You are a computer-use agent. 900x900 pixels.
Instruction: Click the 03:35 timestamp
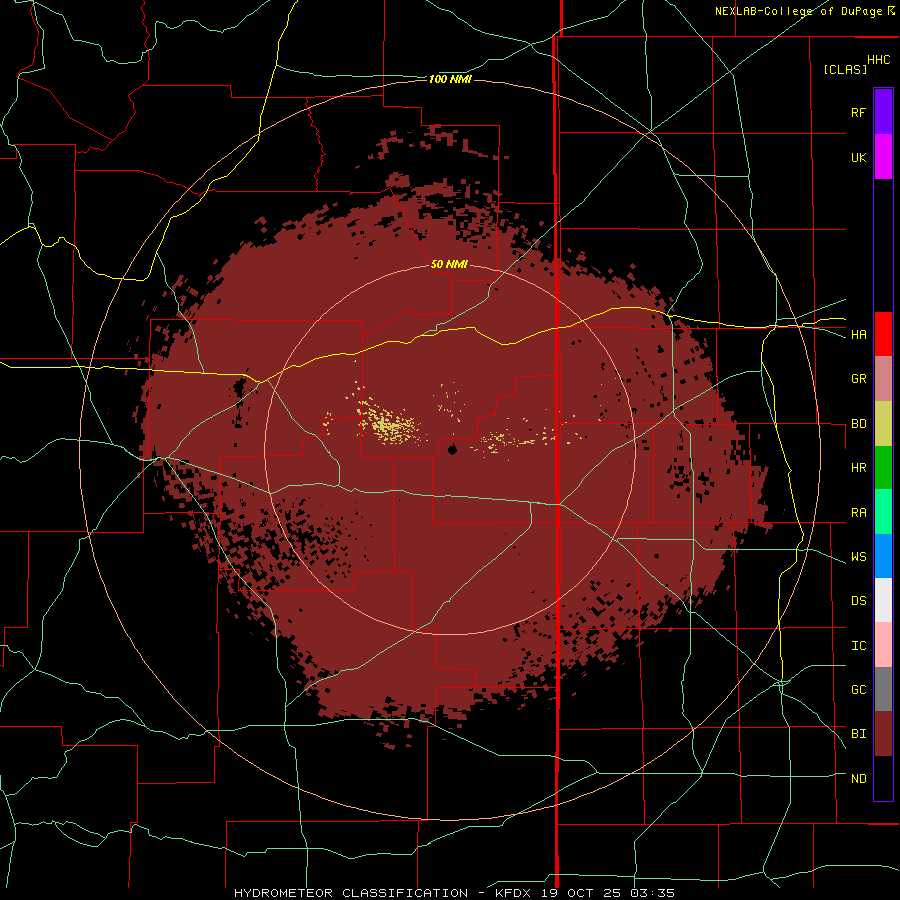coord(653,893)
